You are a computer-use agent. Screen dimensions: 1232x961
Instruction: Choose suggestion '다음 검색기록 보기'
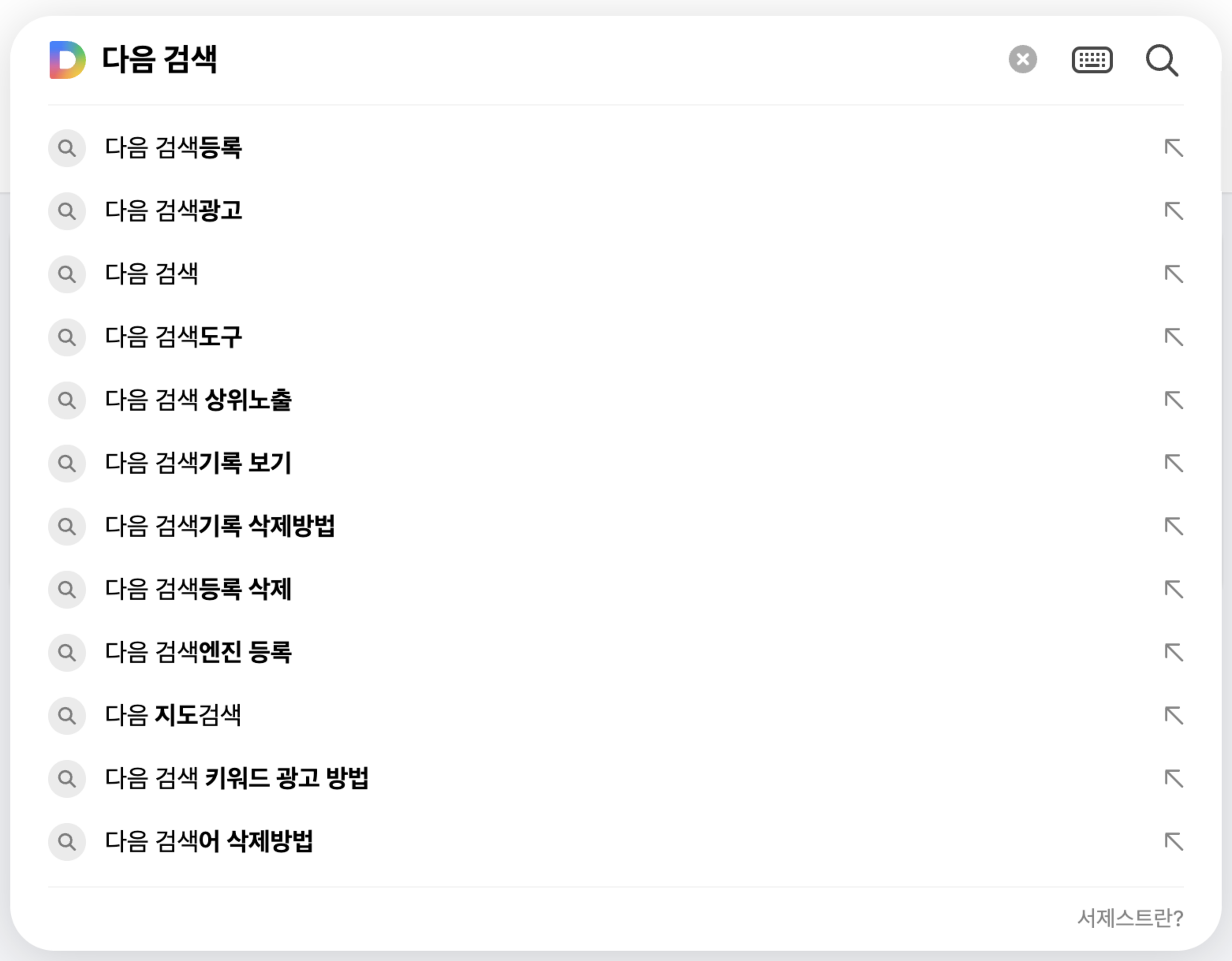point(198,463)
